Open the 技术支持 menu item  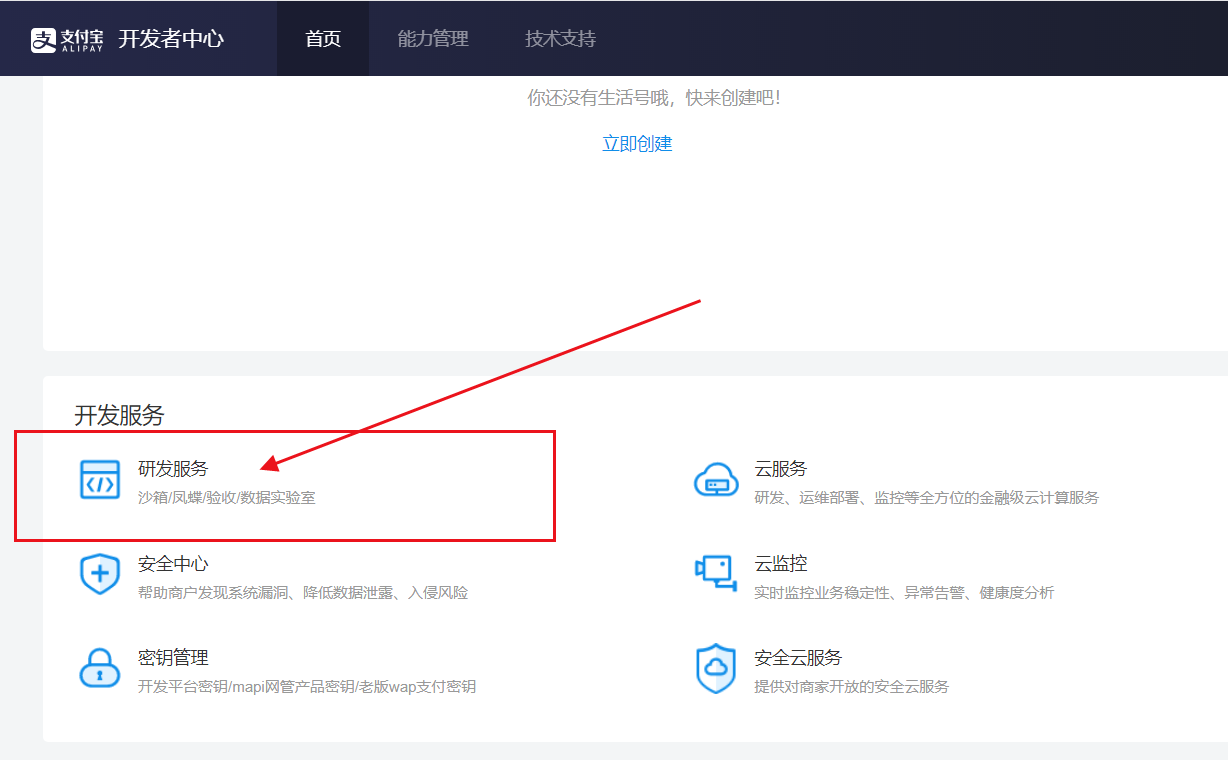click(560, 38)
